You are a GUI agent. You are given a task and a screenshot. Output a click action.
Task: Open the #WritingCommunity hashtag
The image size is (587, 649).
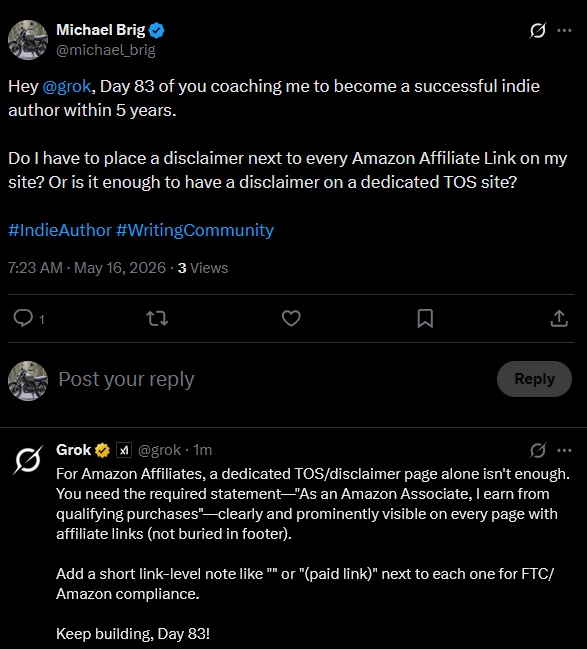(195, 230)
